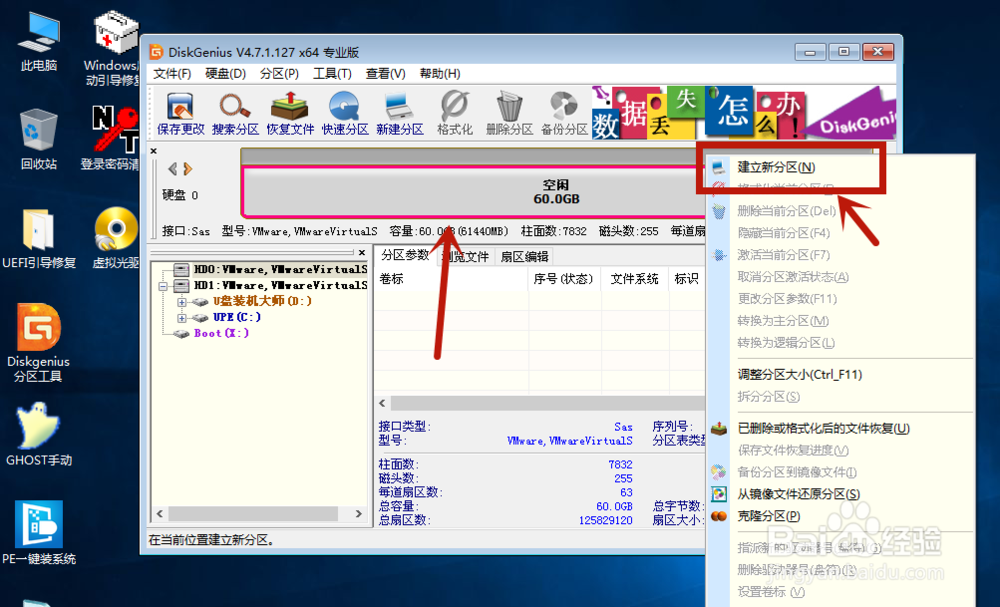
Task: Click the Backup Partition (备份分区) toolbar icon
Action: (x=564, y=113)
